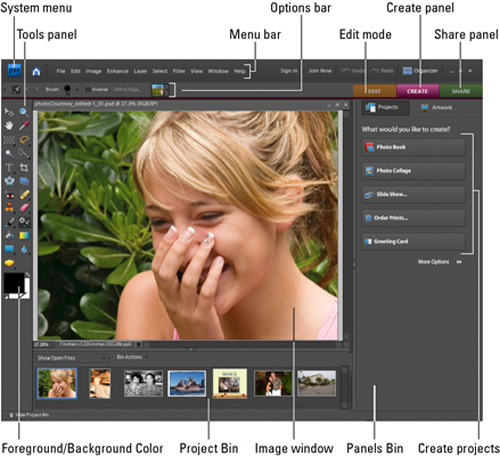Activate the Crop tool
500x456 pixels.
pyautogui.click(x=24, y=167)
